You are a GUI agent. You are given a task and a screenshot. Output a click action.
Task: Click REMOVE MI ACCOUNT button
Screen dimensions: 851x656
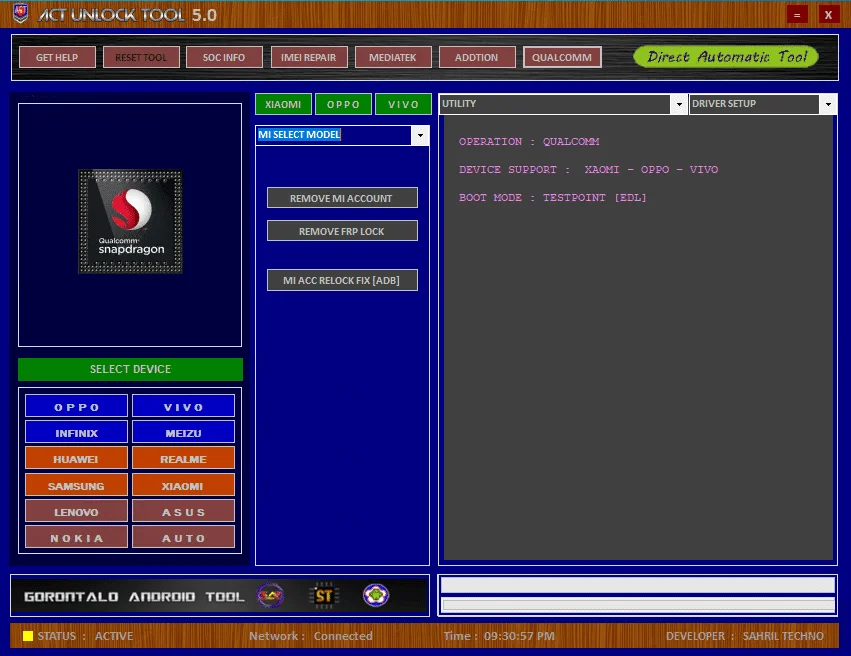342,198
